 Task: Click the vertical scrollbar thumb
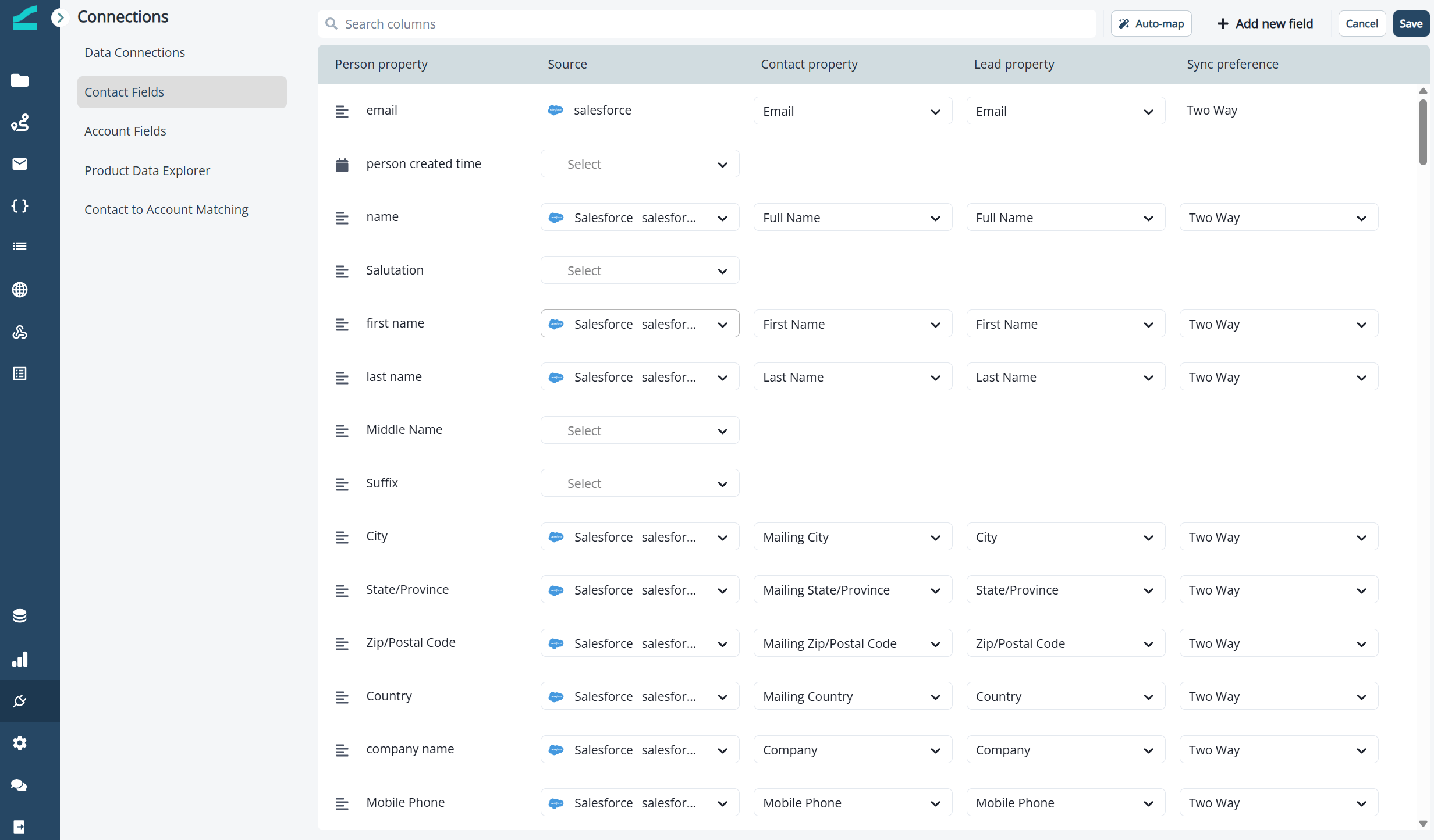1423,132
